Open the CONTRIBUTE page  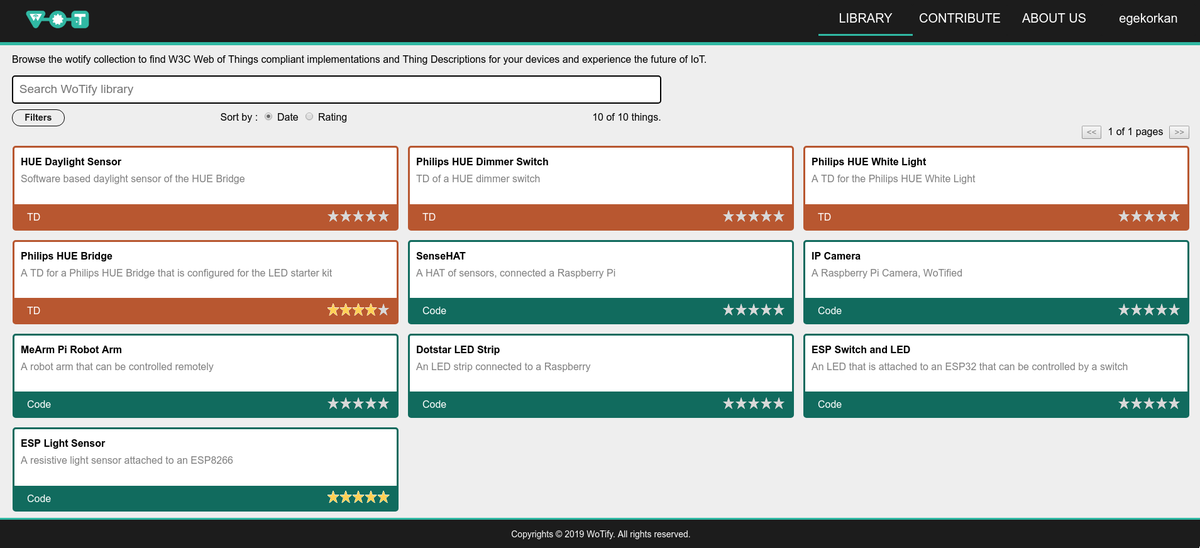click(x=959, y=18)
